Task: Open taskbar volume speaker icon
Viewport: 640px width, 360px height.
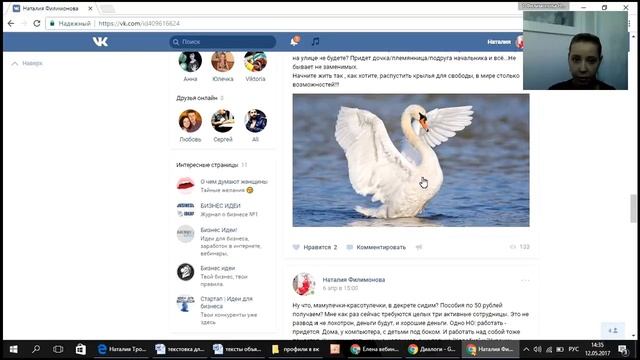Action: (x=538, y=349)
